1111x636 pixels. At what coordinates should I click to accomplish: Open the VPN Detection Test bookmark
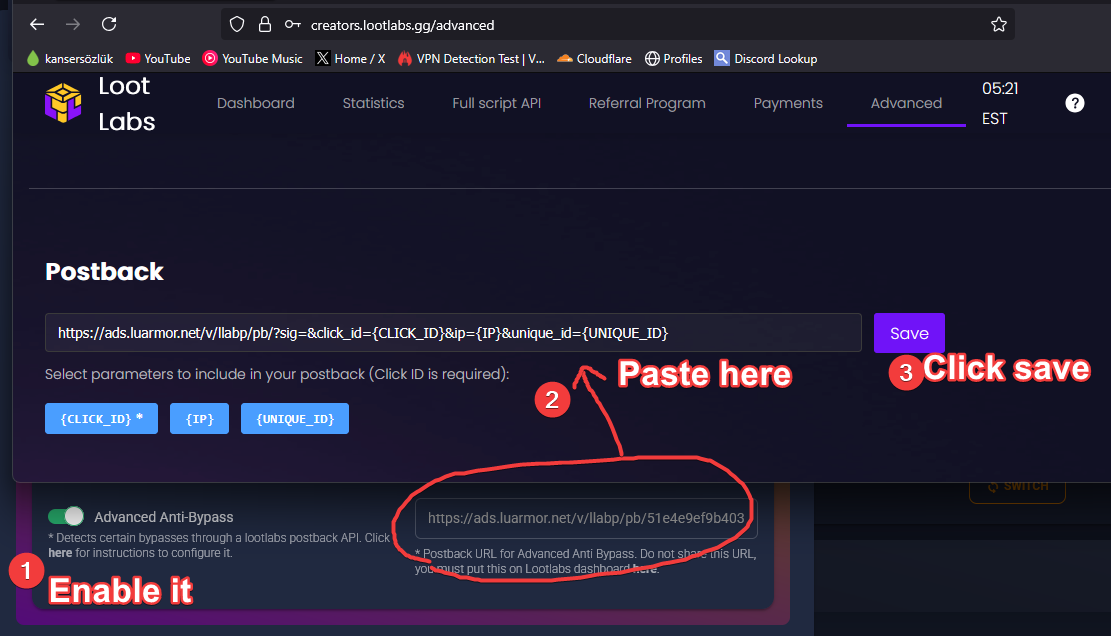(471, 59)
